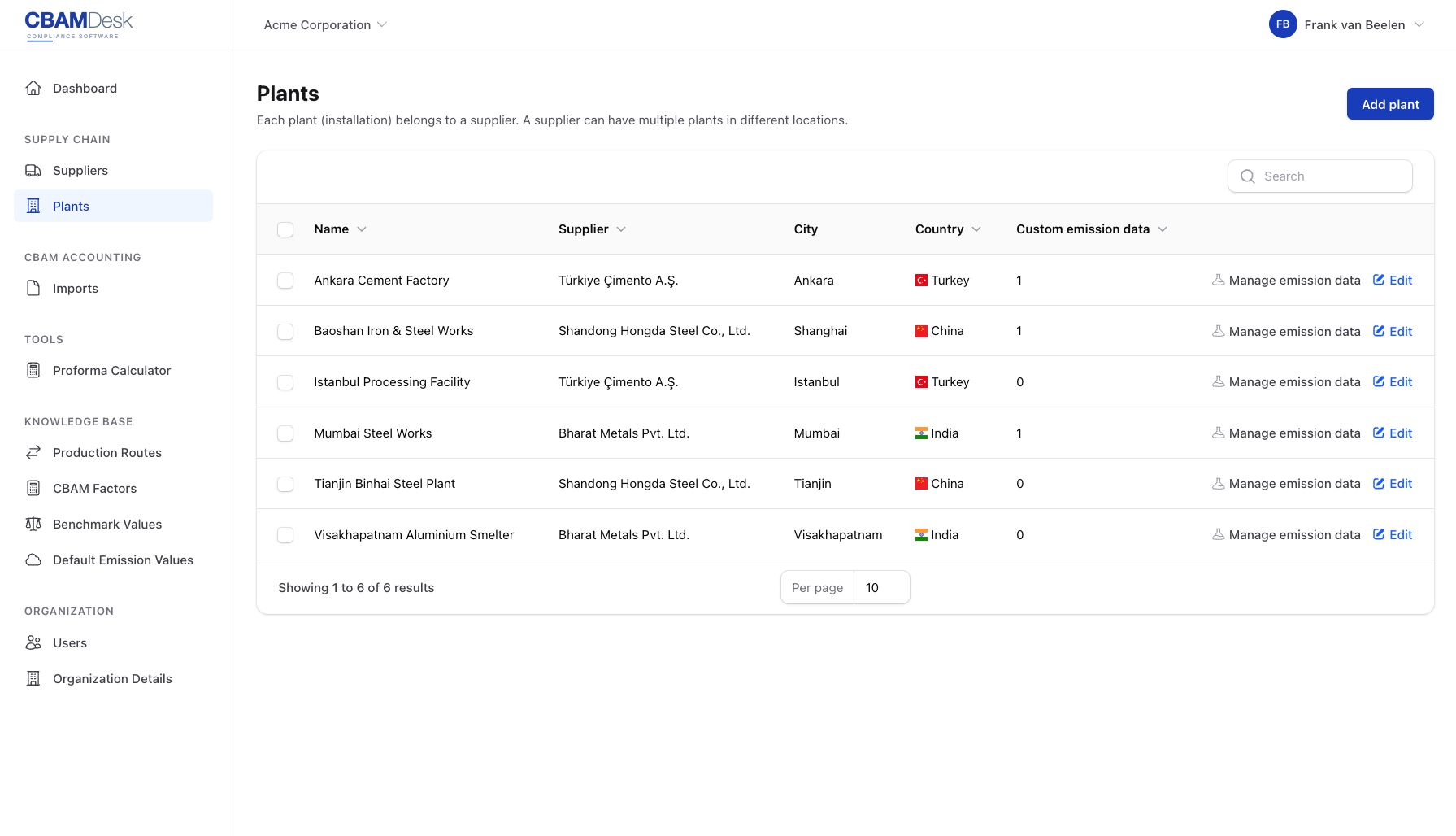Open the Dashboard from the sidebar
Screen dimensions: 1456x836
[85, 88]
